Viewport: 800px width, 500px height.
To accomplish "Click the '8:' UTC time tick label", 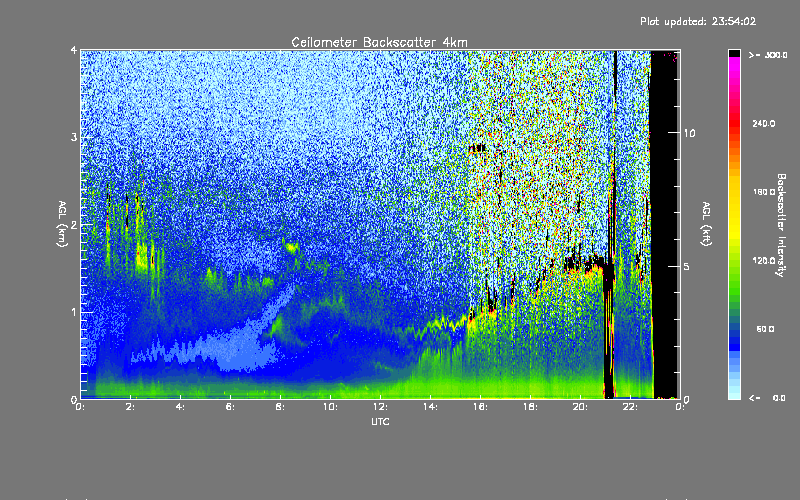I will point(281,407).
